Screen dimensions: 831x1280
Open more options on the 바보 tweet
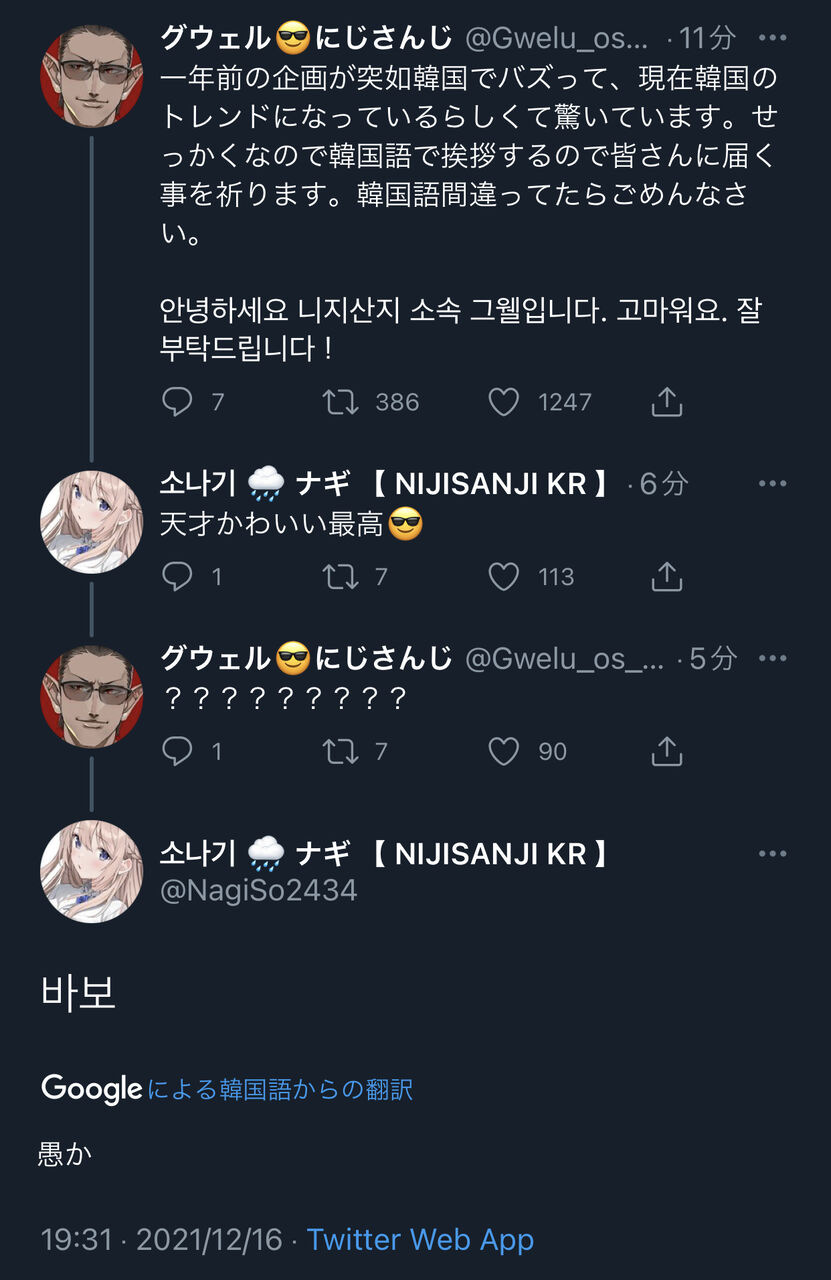[x=772, y=854]
